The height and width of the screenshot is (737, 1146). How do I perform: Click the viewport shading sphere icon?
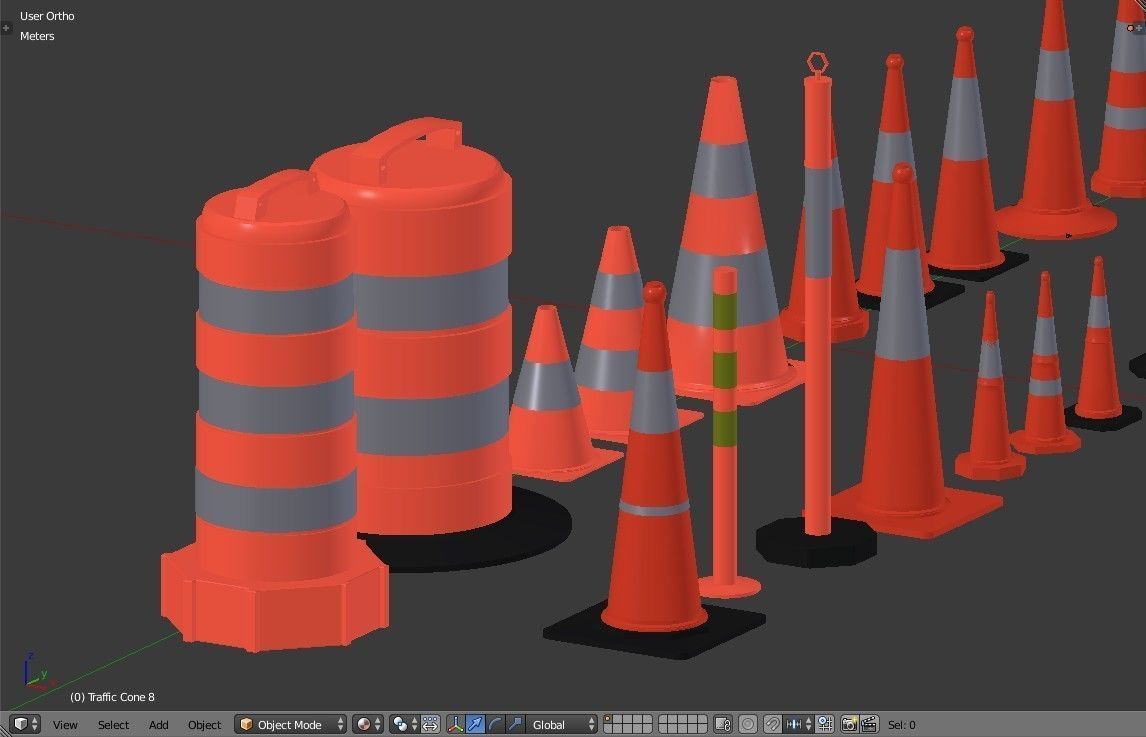[366, 724]
